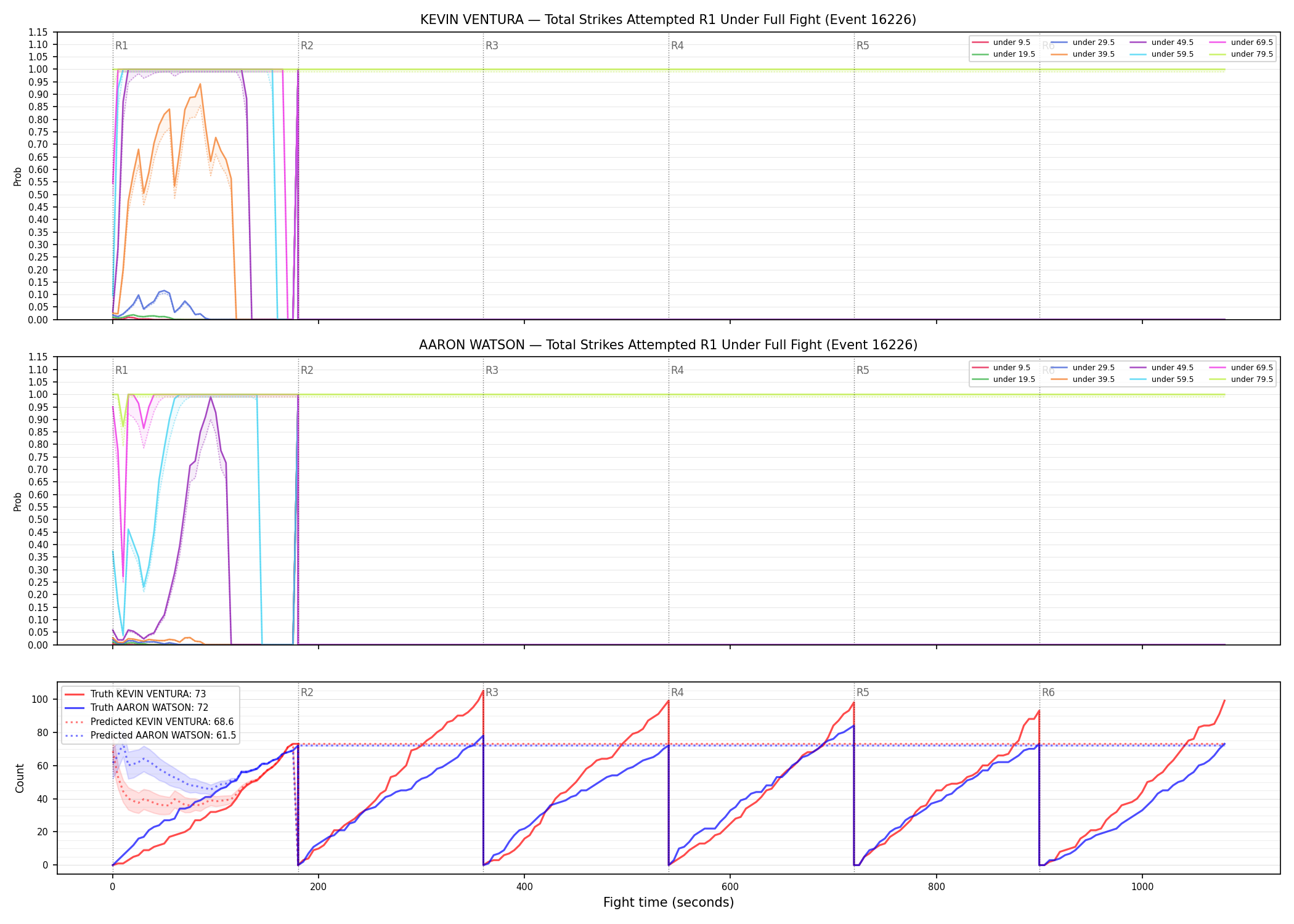The height and width of the screenshot is (924, 1294).
Task: Click 'under 79.5' legend entry in top chart
Action: pos(1241,54)
